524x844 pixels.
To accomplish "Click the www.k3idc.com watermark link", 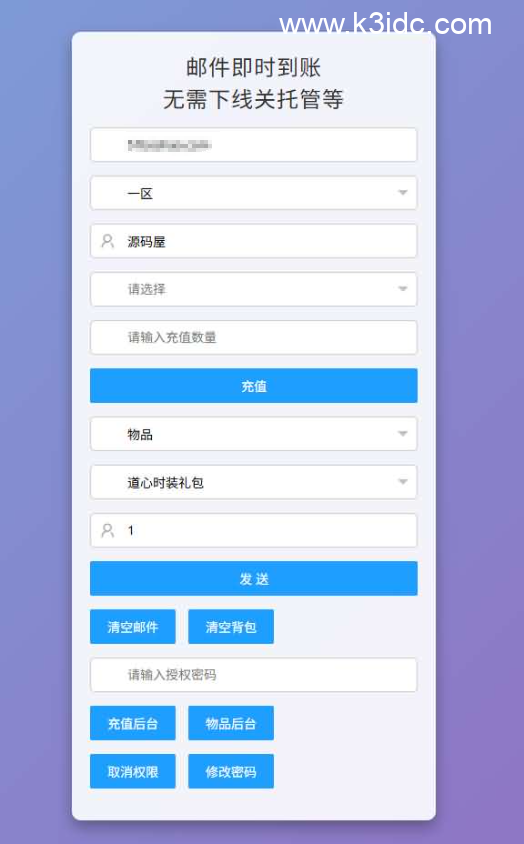I will [x=386, y=25].
